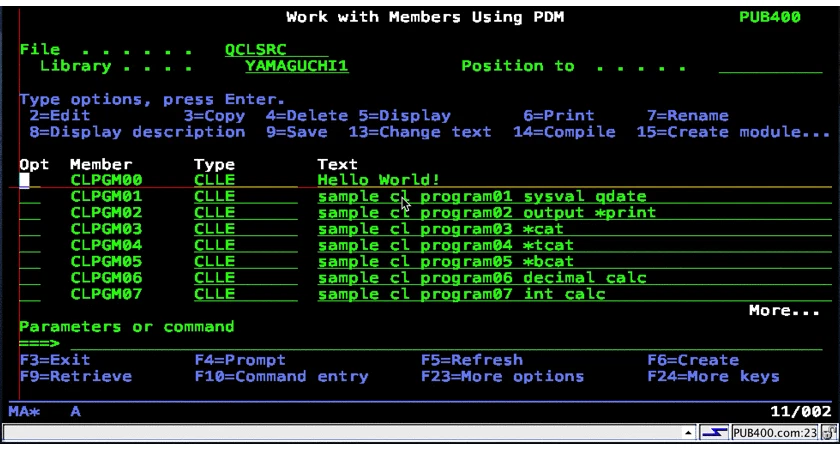Click the PUB400.com:23 host indicator

pos(775,432)
